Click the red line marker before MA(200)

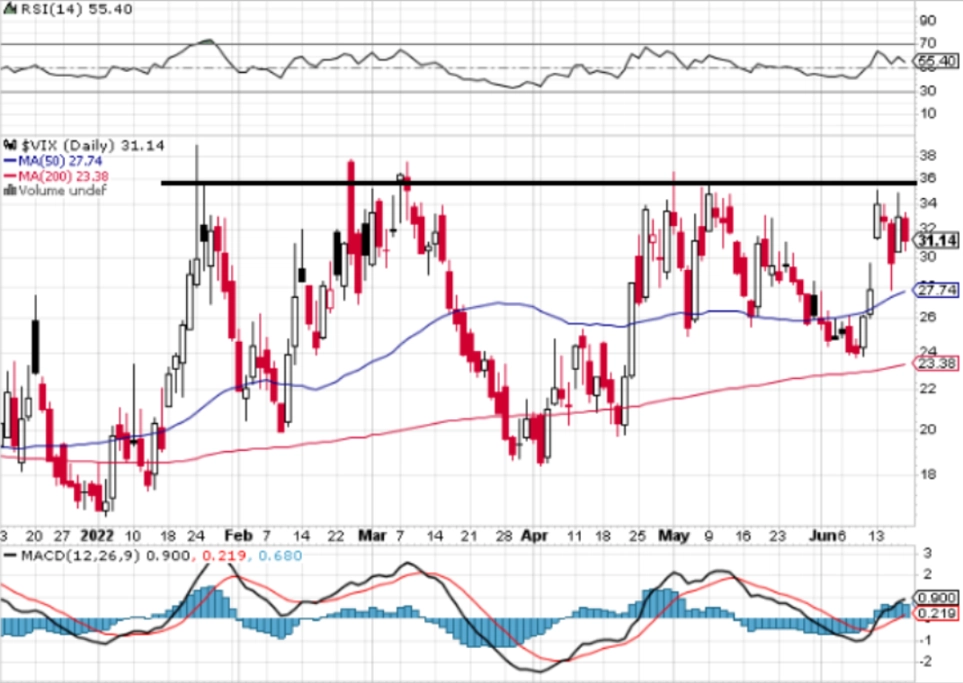click(x=10, y=176)
